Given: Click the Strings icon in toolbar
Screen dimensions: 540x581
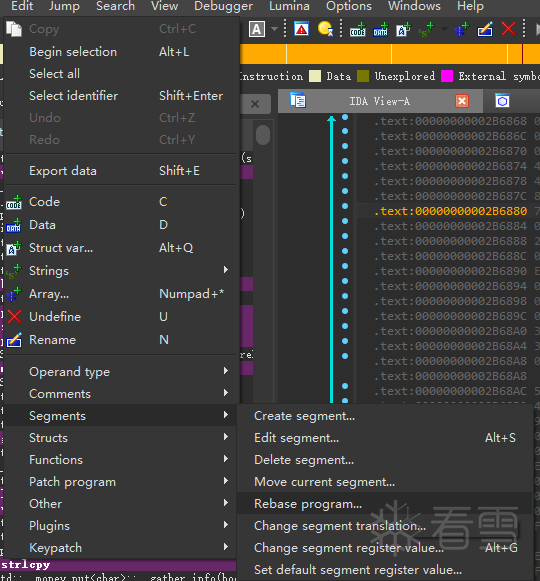Looking at the screenshot, I should point(426,30).
